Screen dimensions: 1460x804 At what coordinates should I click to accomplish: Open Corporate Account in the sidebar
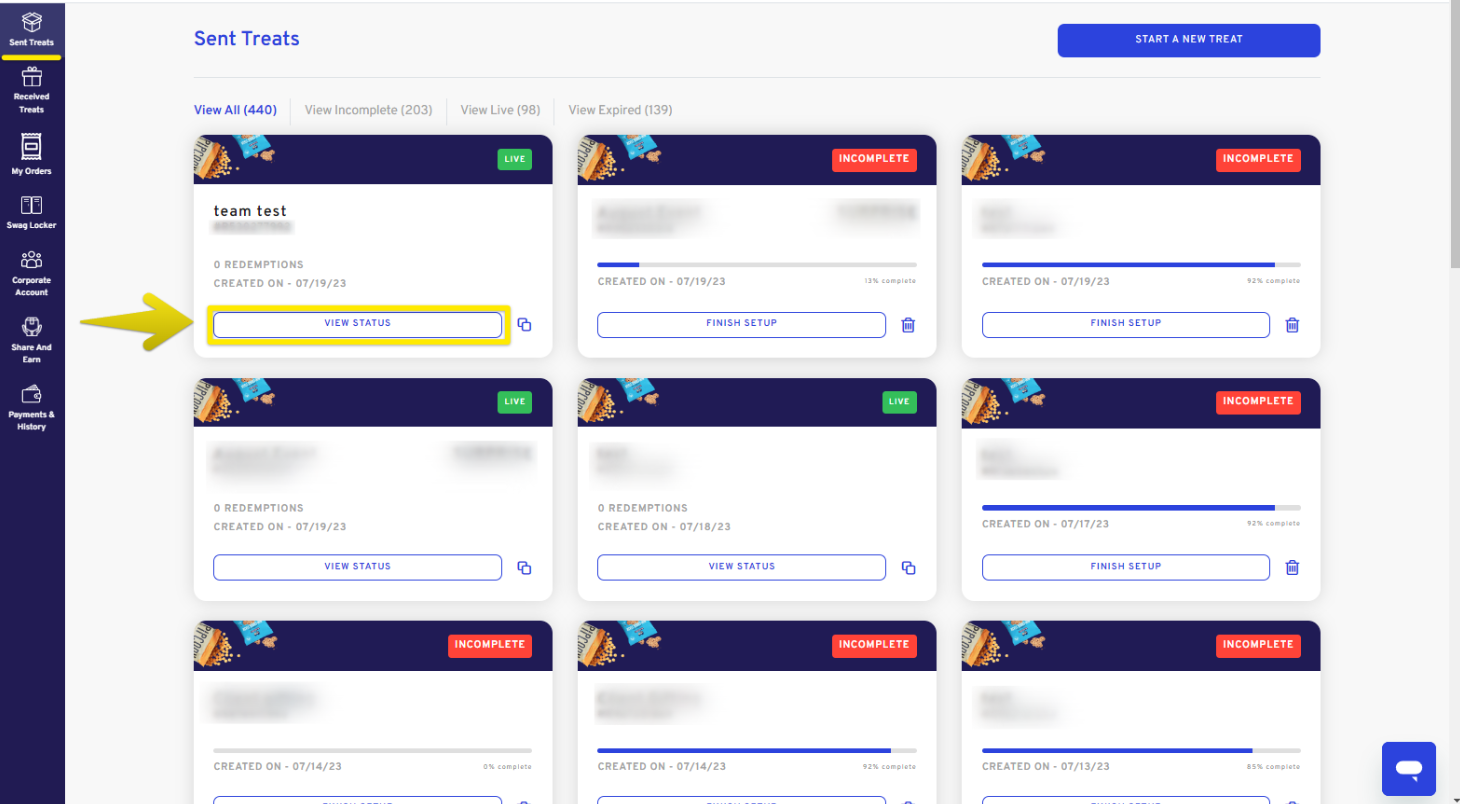(x=31, y=273)
